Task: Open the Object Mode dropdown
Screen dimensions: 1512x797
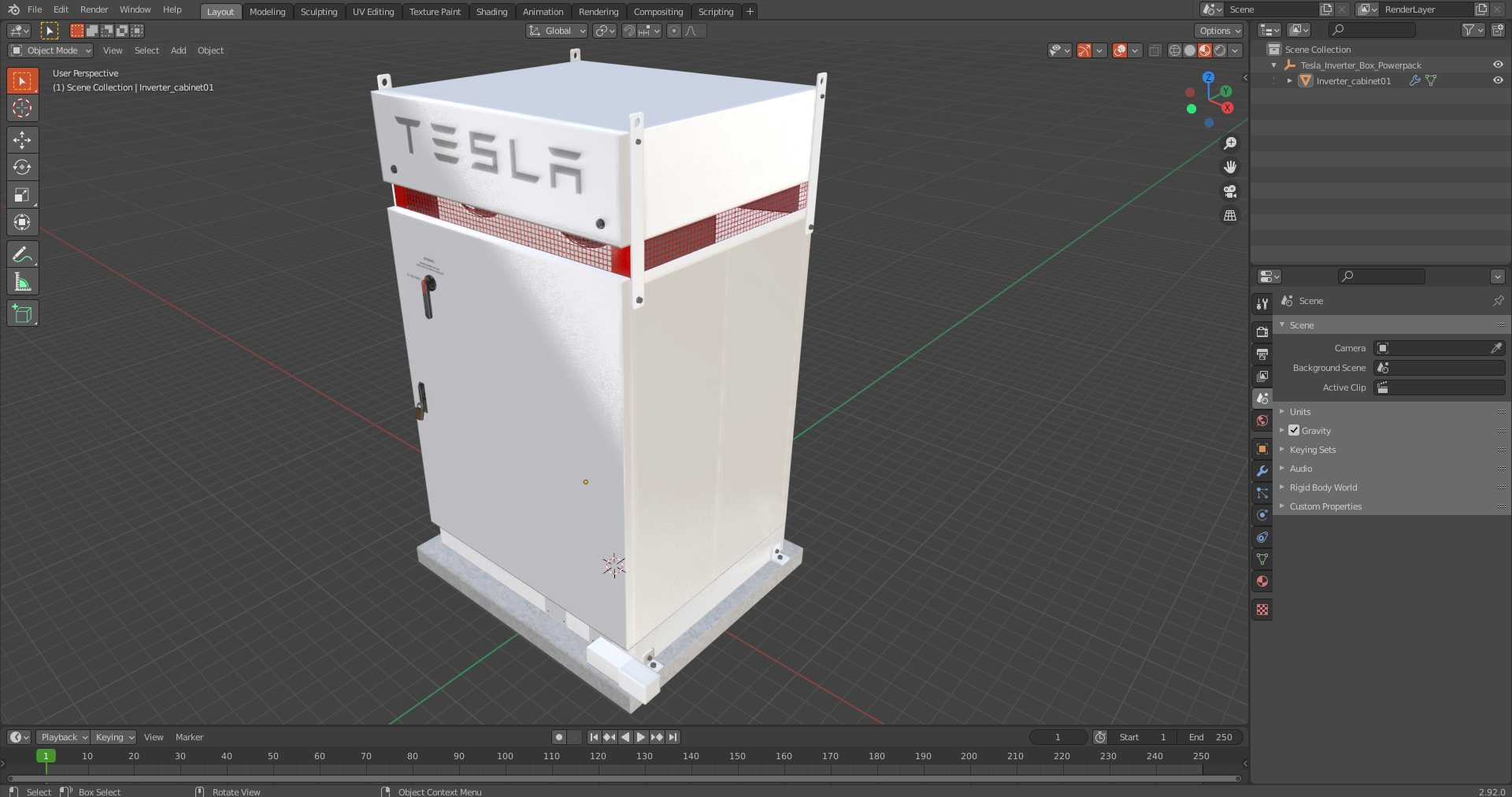Action: (50, 50)
